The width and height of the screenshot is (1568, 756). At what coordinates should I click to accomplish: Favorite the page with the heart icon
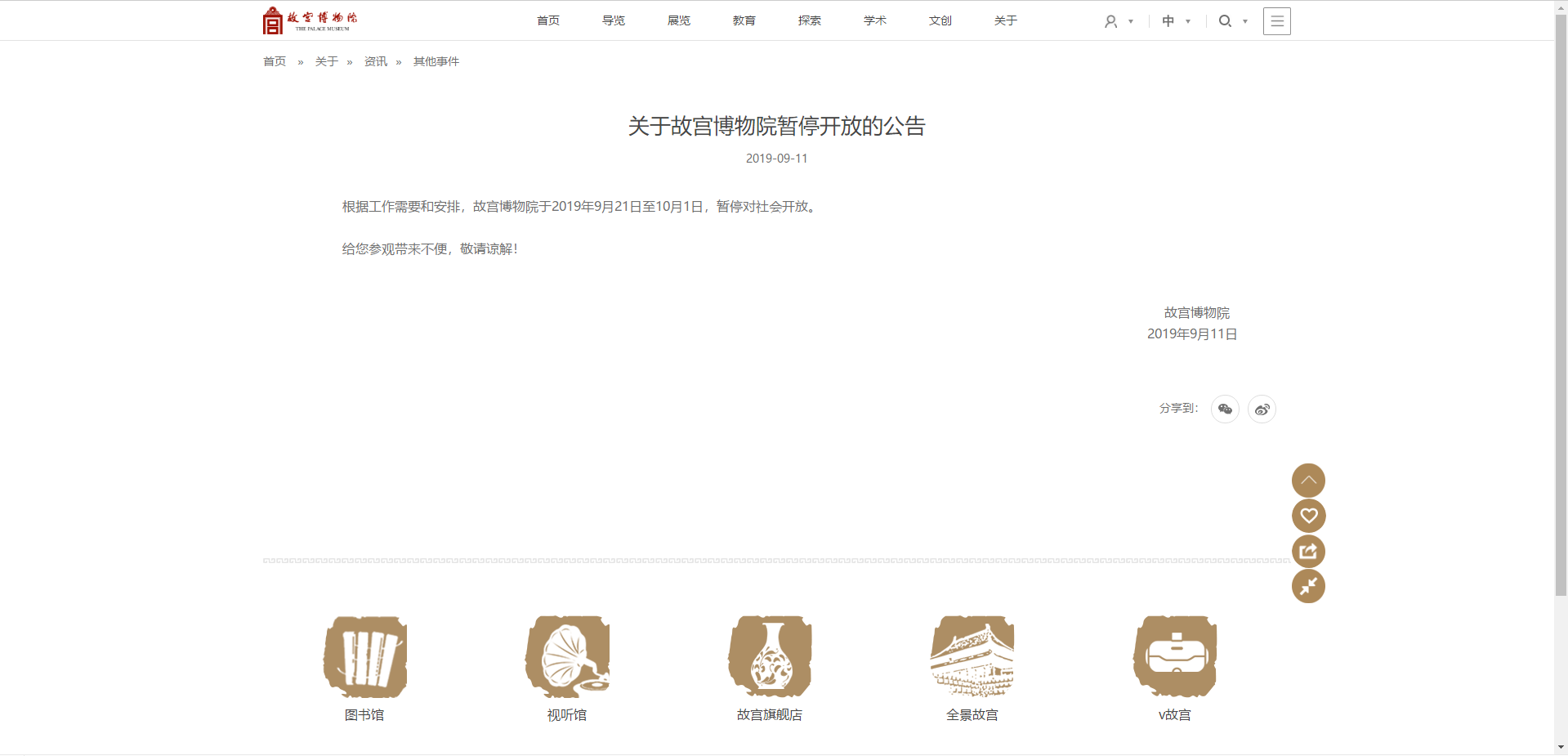pyautogui.click(x=1308, y=516)
